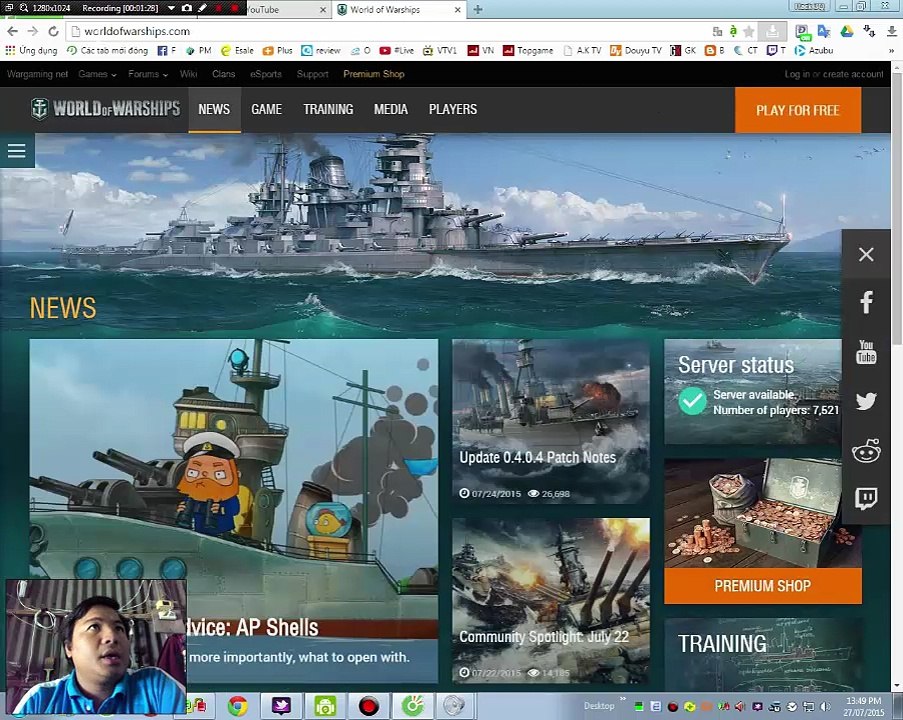Open the Reddit social link
Viewport: 903px width, 720px height.
click(x=866, y=450)
